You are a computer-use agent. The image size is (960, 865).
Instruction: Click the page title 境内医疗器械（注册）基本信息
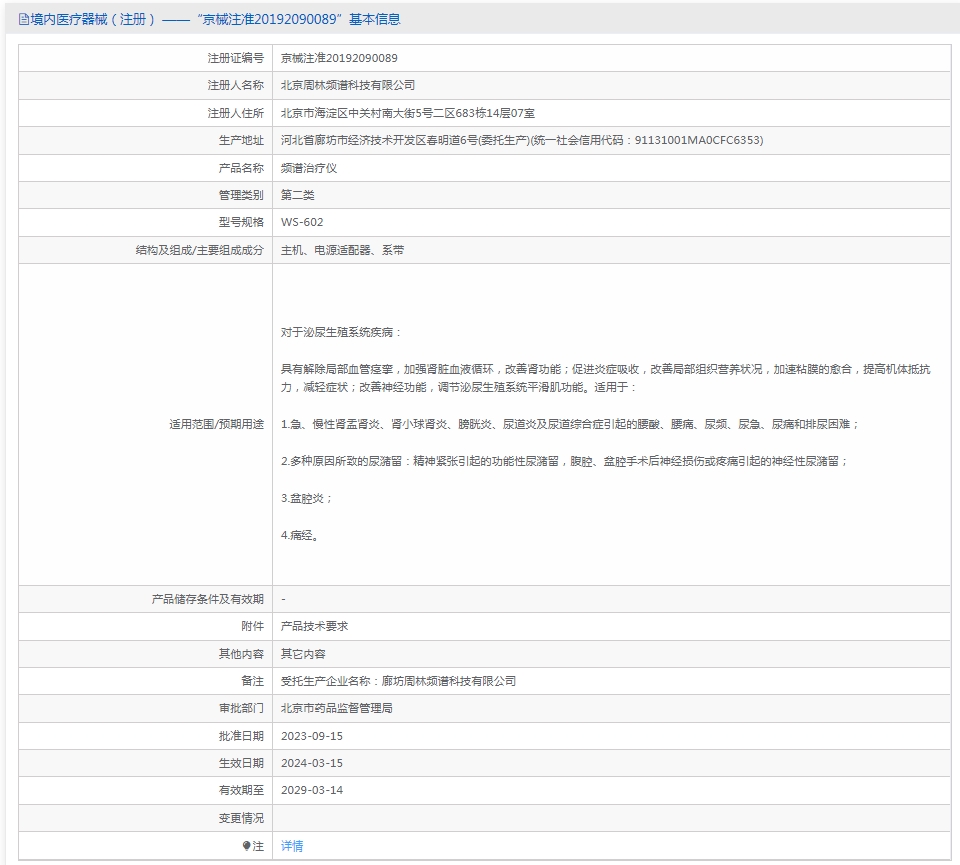215,20
